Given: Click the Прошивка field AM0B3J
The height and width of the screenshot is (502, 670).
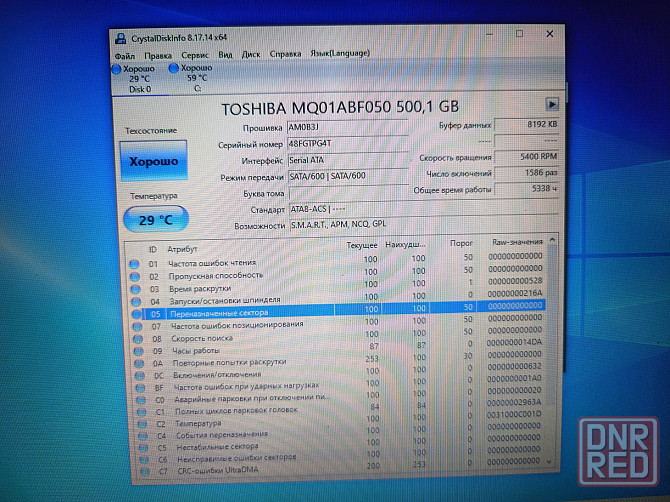Looking at the screenshot, I should tap(347, 127).
